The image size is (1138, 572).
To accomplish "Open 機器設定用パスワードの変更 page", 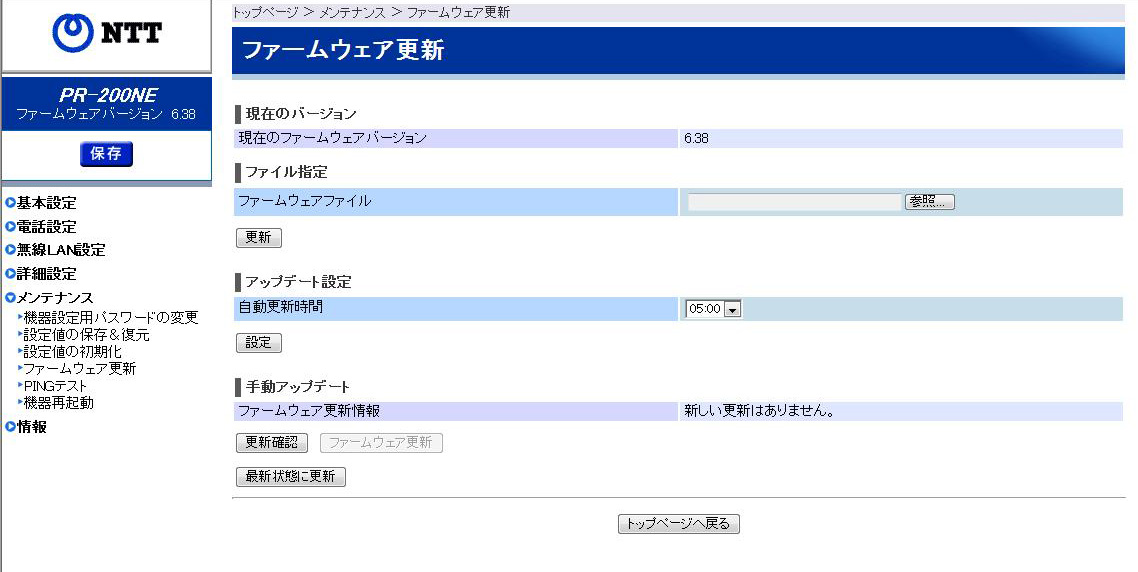I will click(x=110, y=318).
